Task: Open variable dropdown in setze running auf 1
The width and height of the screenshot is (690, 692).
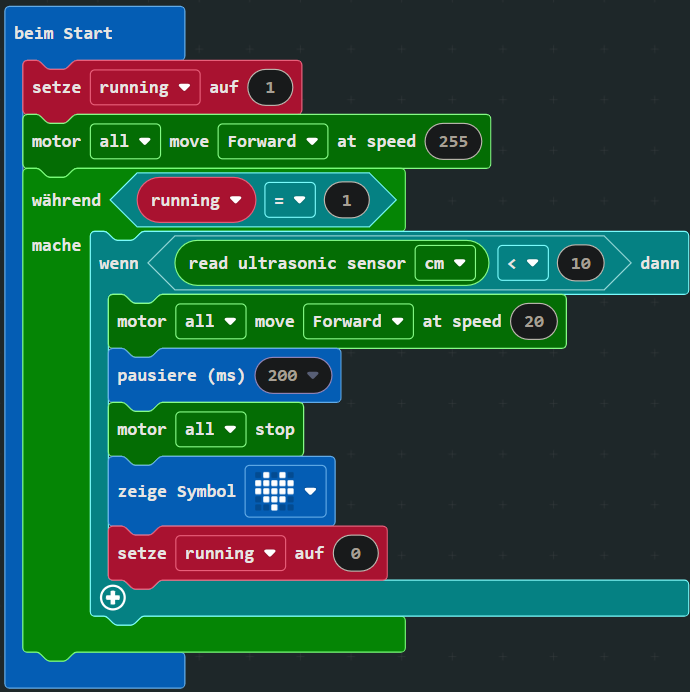Action: point(145,87)
